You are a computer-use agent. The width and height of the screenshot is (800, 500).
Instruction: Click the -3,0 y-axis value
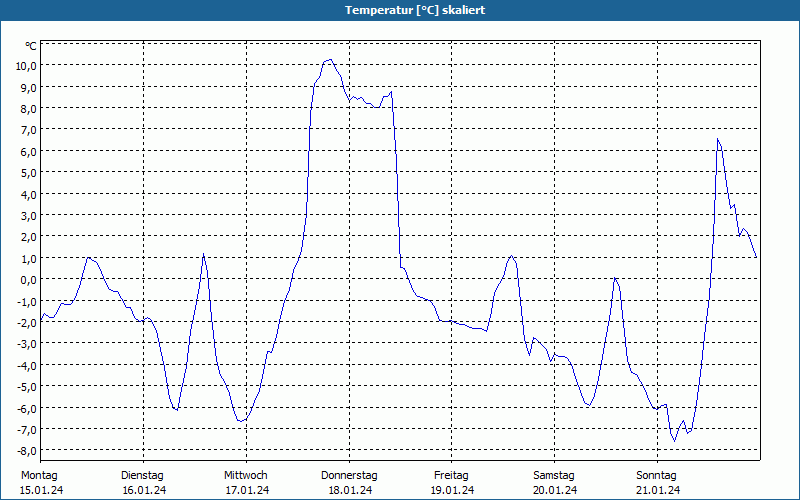pos(27,344)
